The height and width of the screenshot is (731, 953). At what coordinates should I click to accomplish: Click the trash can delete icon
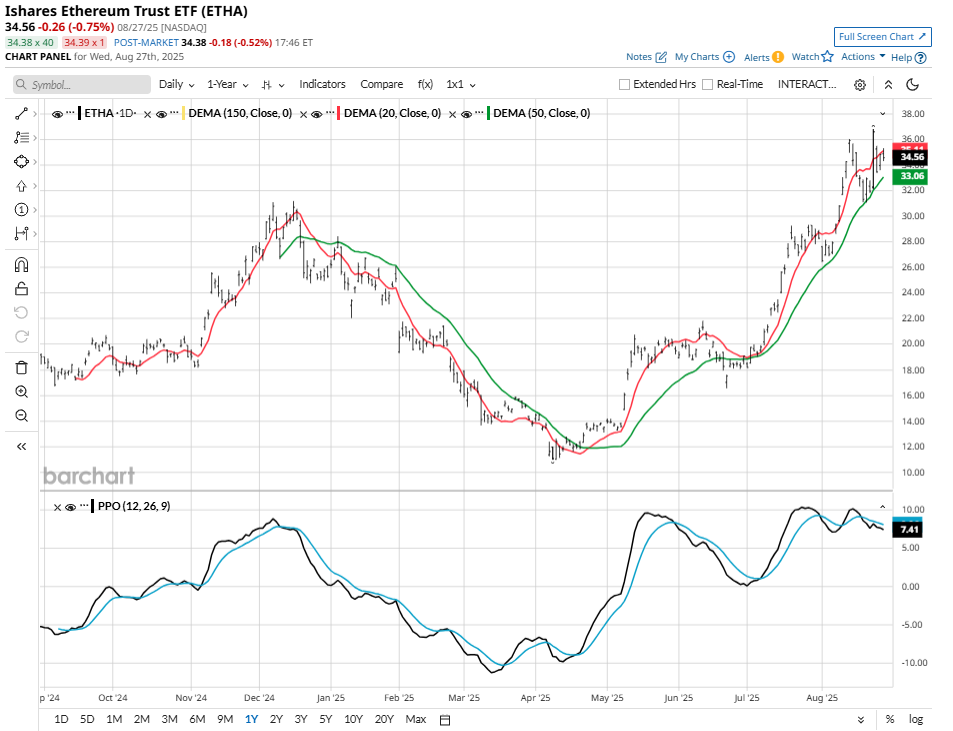pos(21,368)
